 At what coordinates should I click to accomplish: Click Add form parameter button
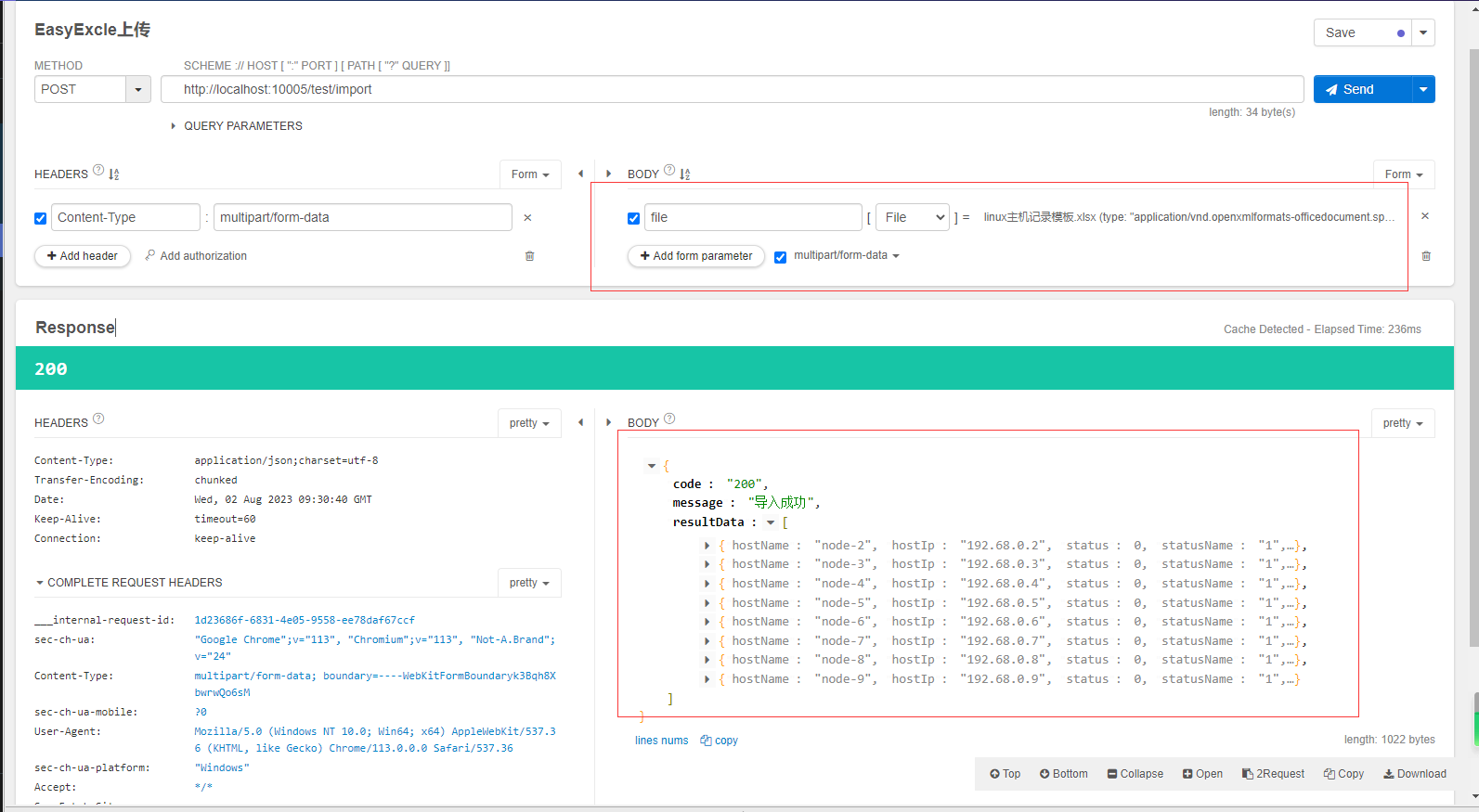click(x=696, y=256)
